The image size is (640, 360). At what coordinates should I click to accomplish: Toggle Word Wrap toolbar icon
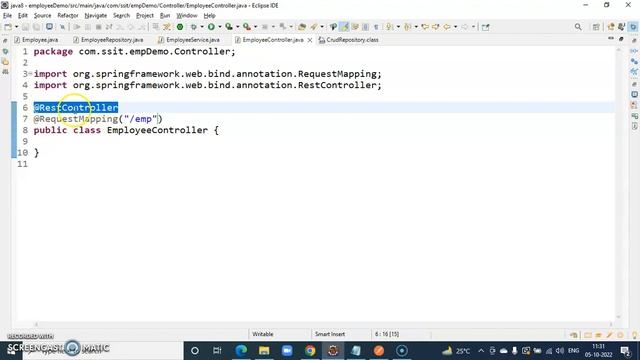point(355,27)
